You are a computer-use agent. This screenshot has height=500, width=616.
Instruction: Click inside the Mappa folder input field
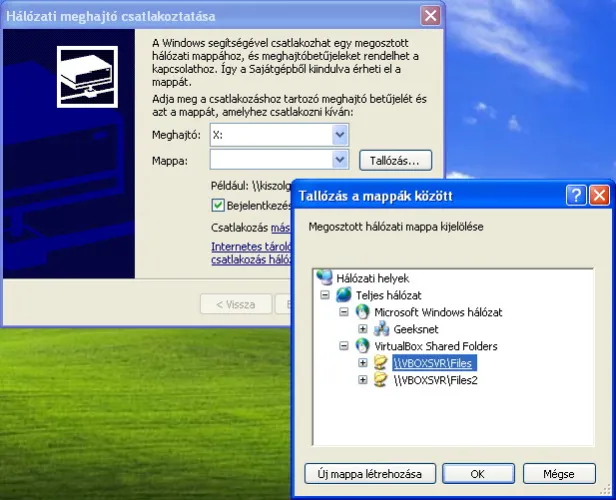point(271,160)
